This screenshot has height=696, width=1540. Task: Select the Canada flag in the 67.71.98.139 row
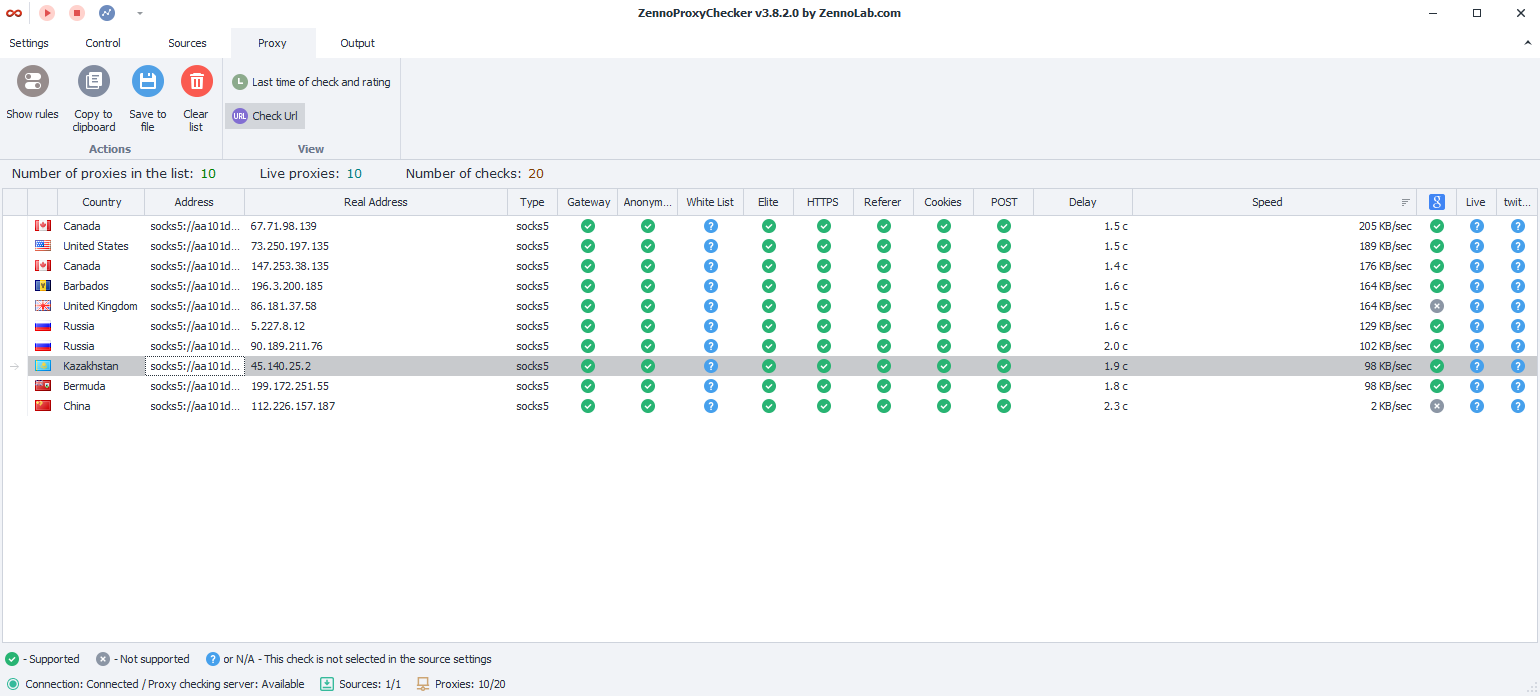pyautogui.click(x=43, y=226)
